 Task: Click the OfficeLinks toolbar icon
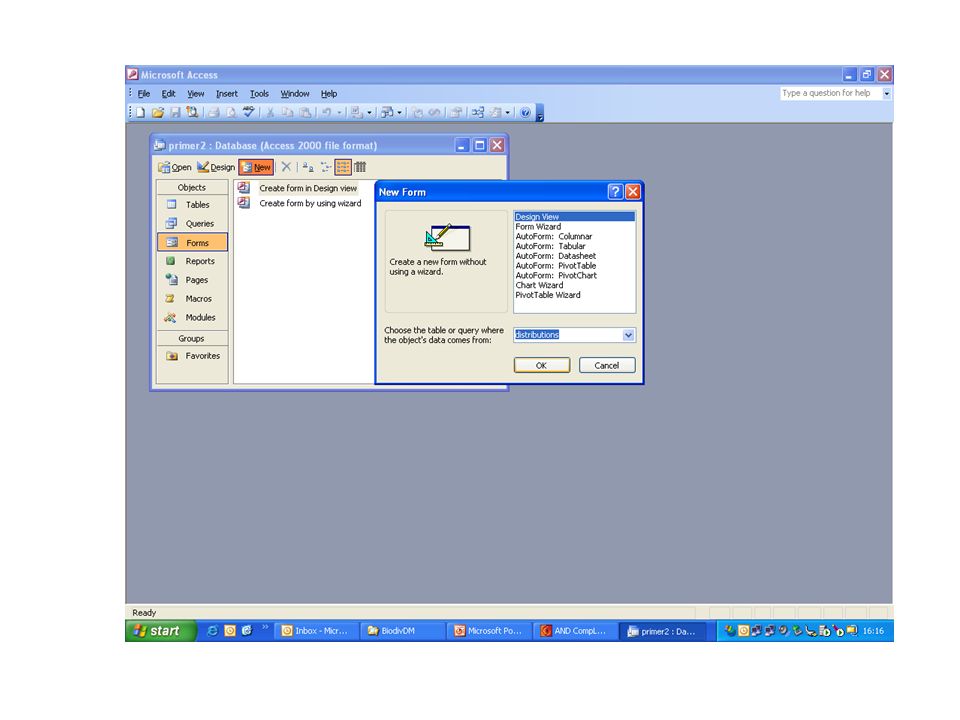click(356, 112)
